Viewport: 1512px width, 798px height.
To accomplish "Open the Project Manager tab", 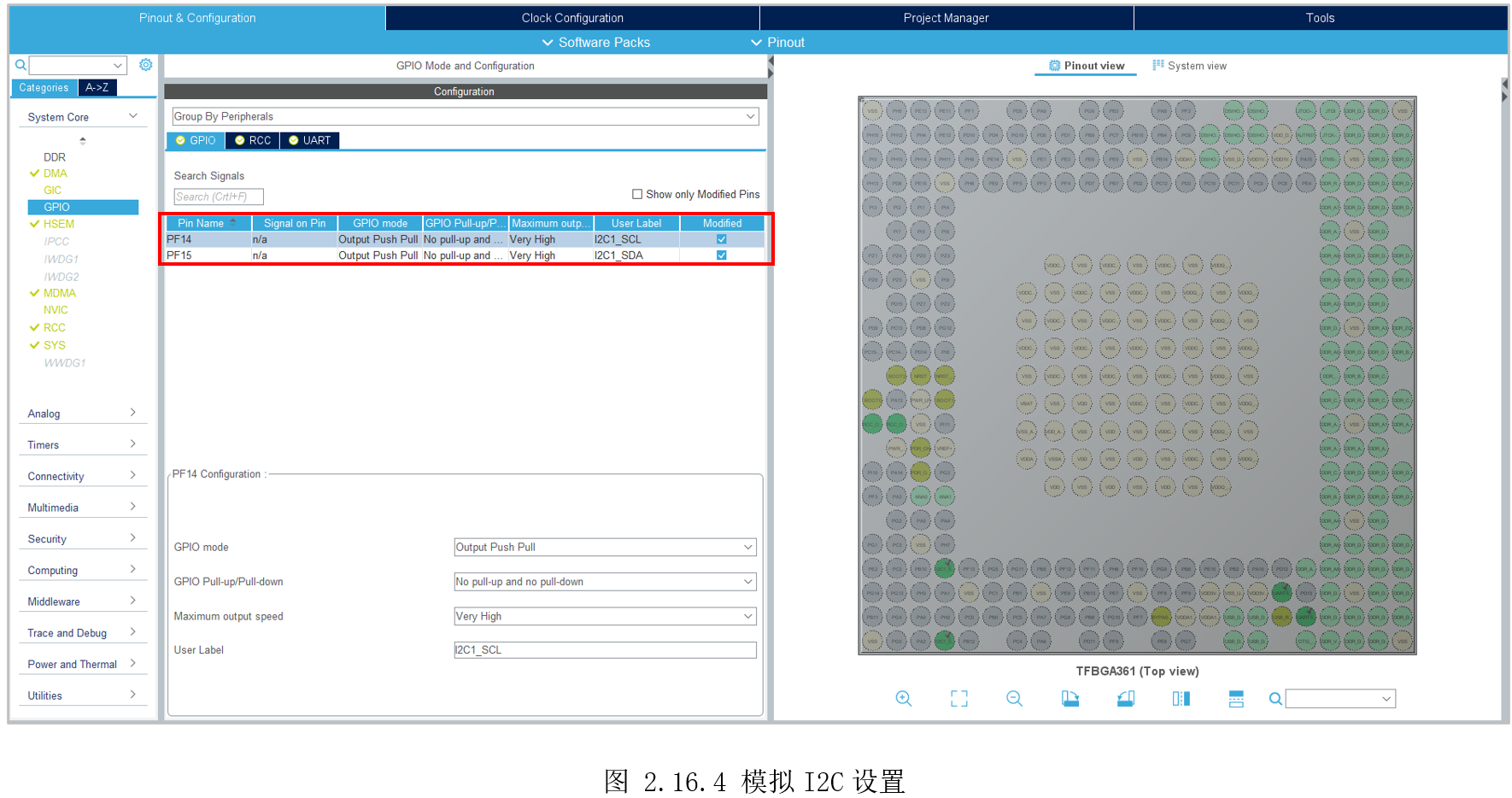I will point(946,18).
